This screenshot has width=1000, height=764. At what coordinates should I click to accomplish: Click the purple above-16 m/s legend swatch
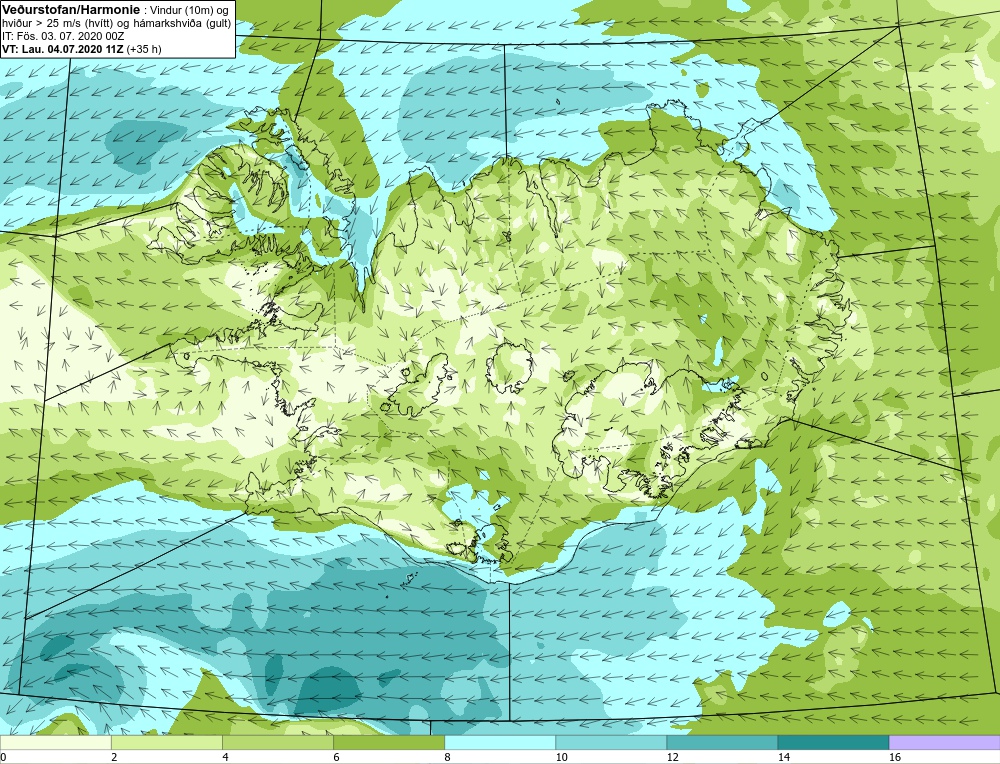(x=944, y=742)
